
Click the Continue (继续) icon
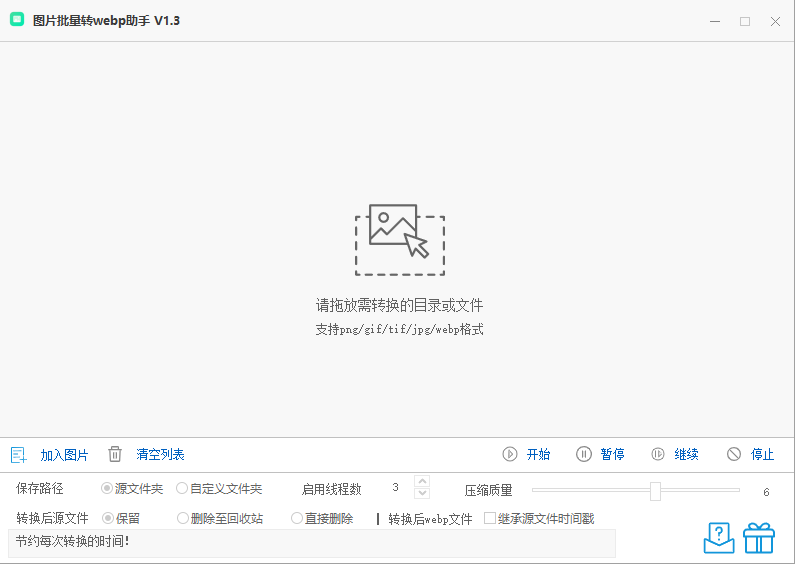[658, 454]
